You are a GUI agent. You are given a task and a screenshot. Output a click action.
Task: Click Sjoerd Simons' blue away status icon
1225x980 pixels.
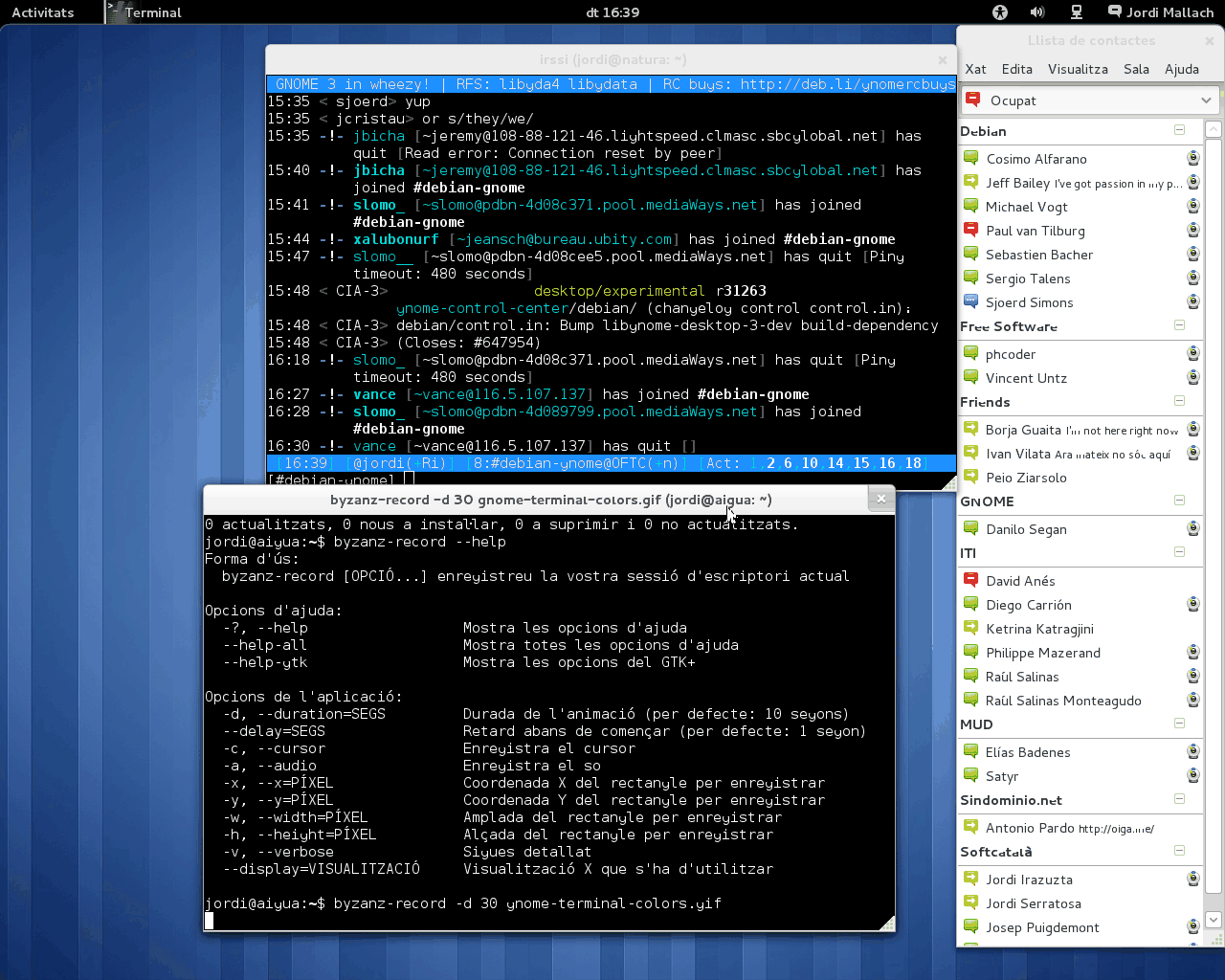point(970,301)
